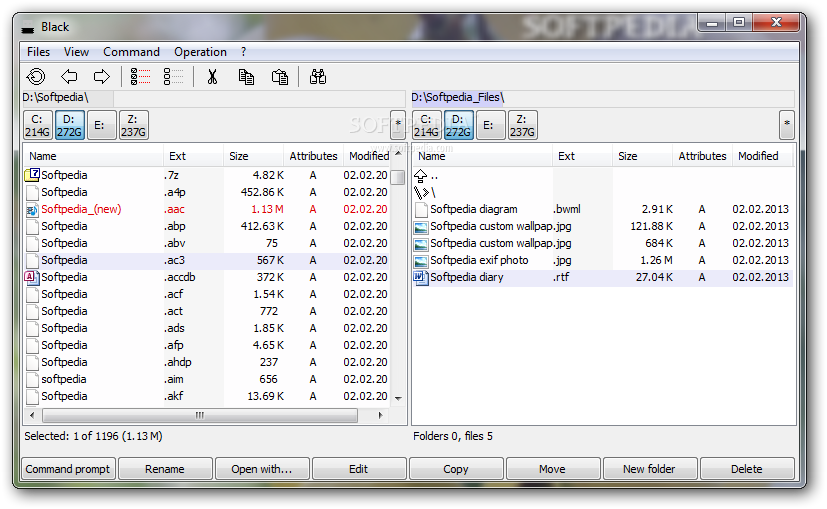
Task: Click the New folder button
Action: (650, 469)
